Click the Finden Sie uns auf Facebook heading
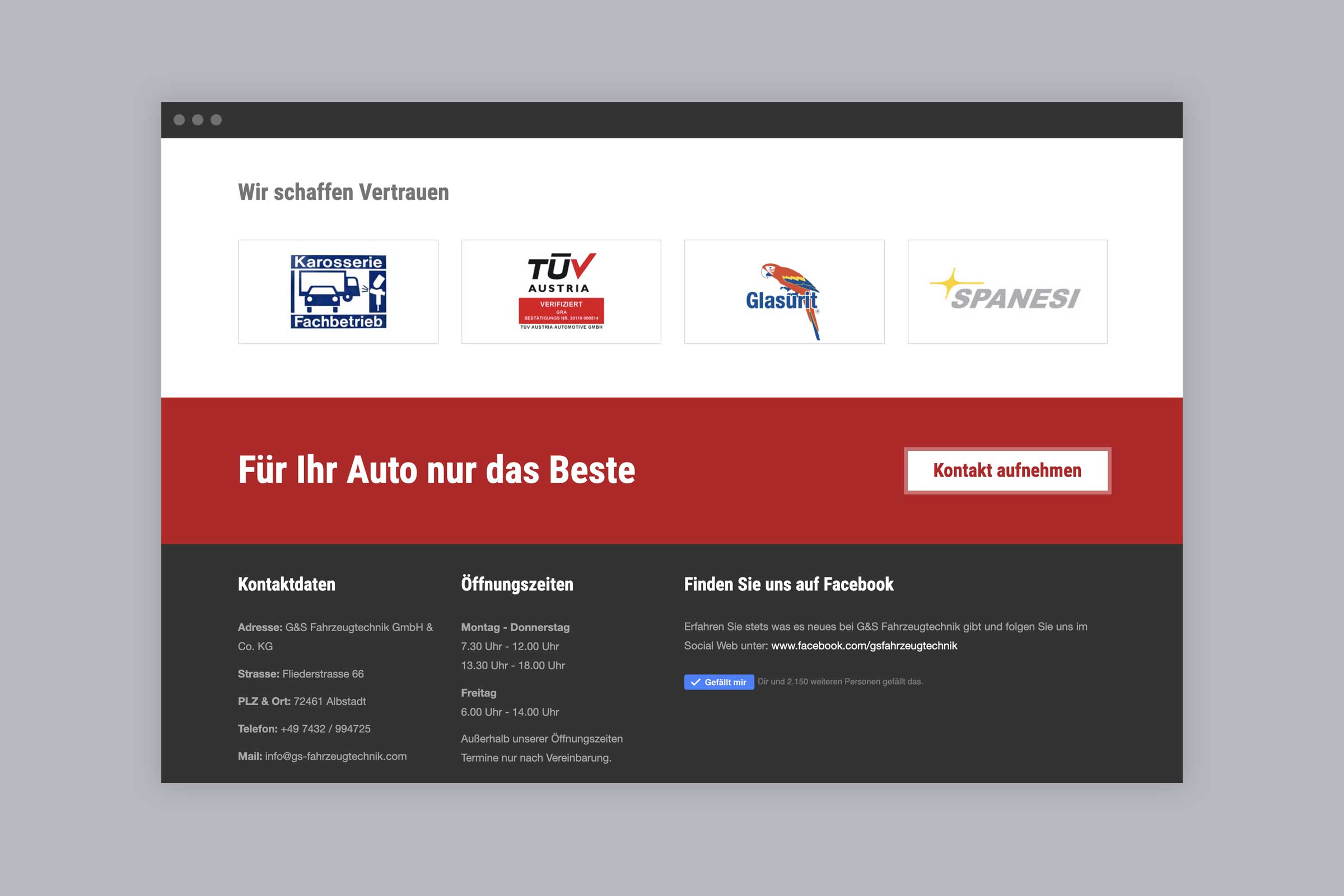1344x896 pixels. point(788,584)
